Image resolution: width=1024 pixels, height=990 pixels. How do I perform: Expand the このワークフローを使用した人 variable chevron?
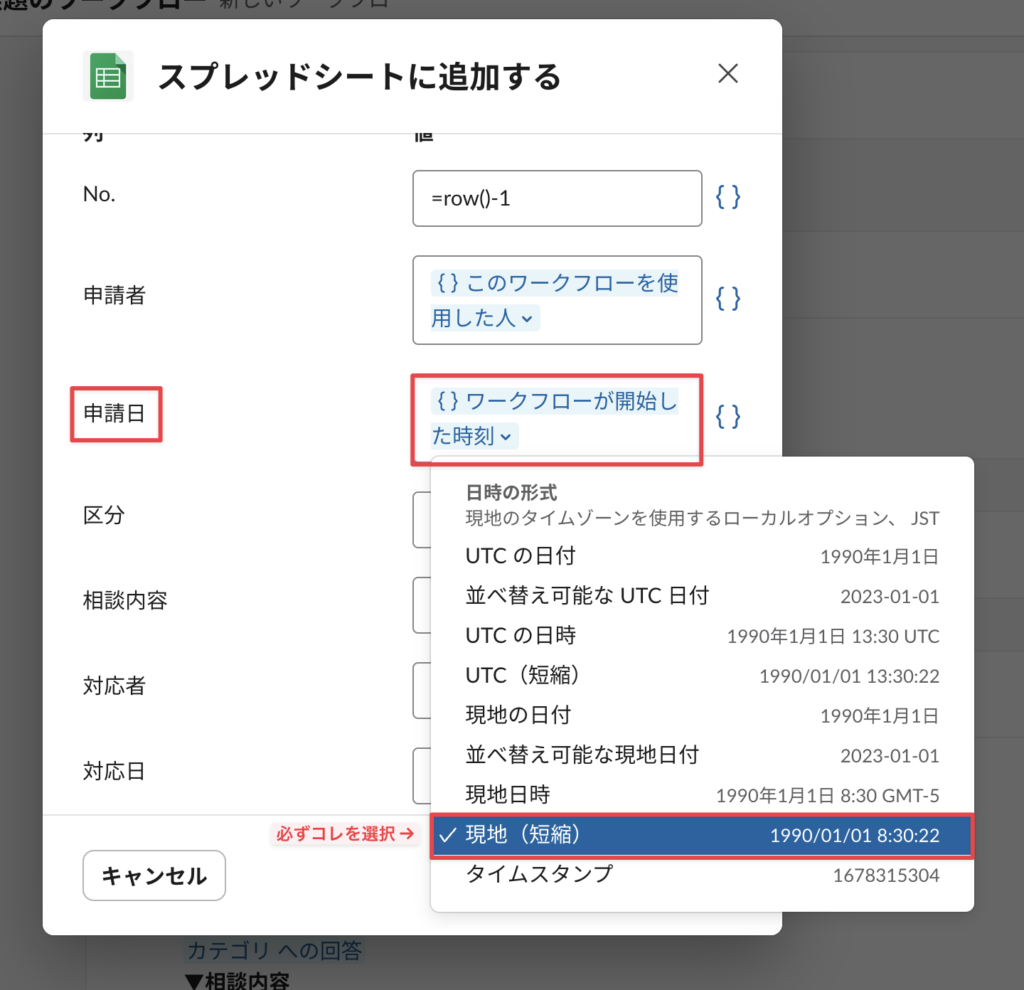pos(527,320)
